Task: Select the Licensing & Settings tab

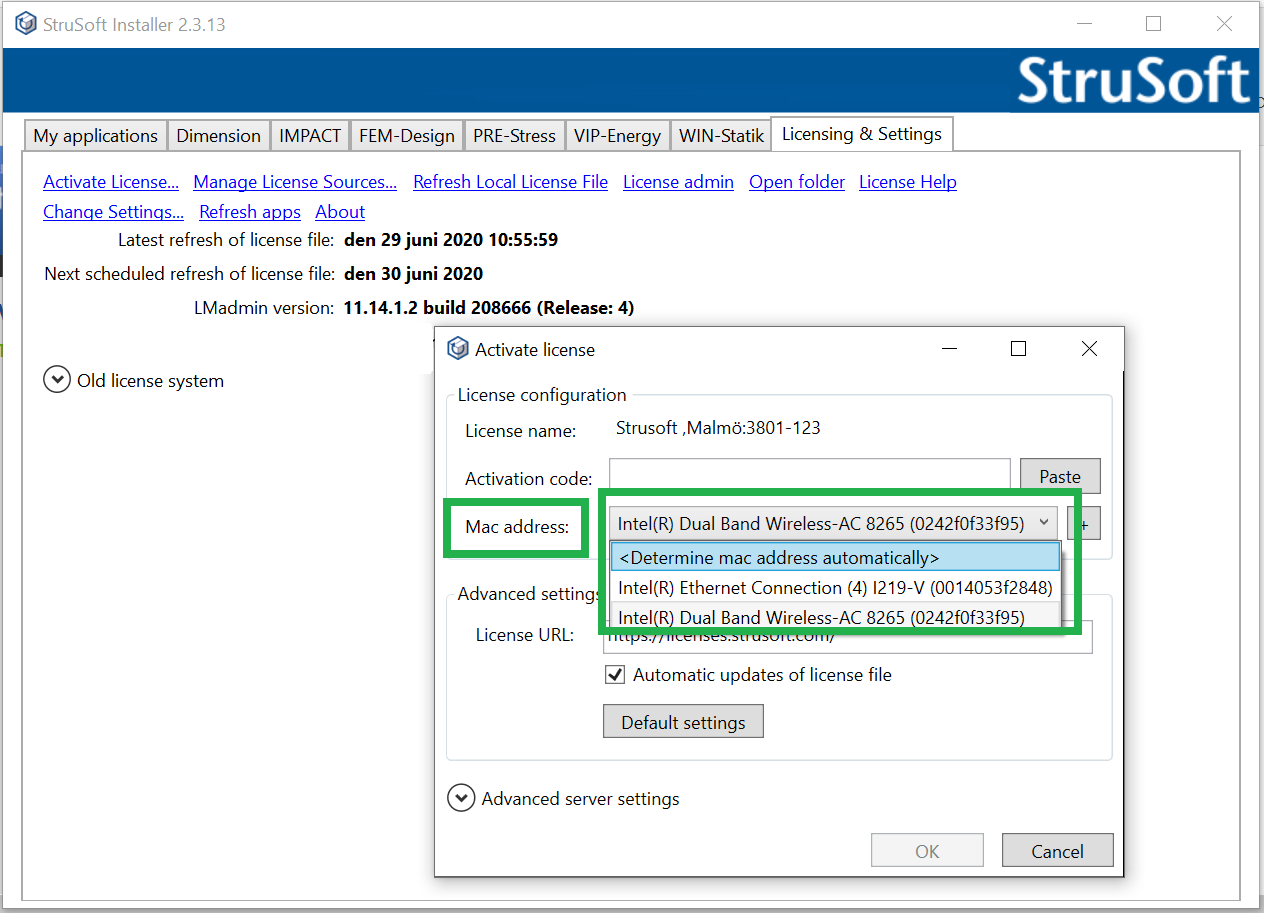Action: [862, 134]
